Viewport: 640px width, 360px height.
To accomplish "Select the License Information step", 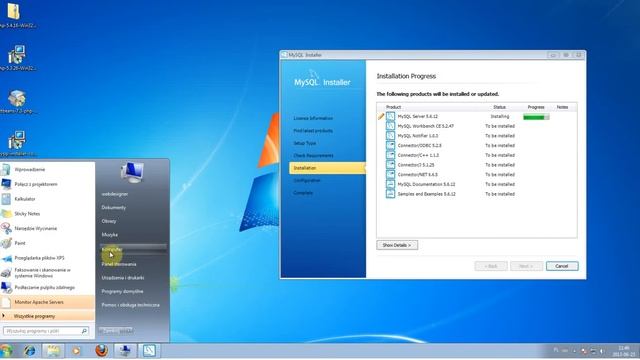I will (313, 118).
